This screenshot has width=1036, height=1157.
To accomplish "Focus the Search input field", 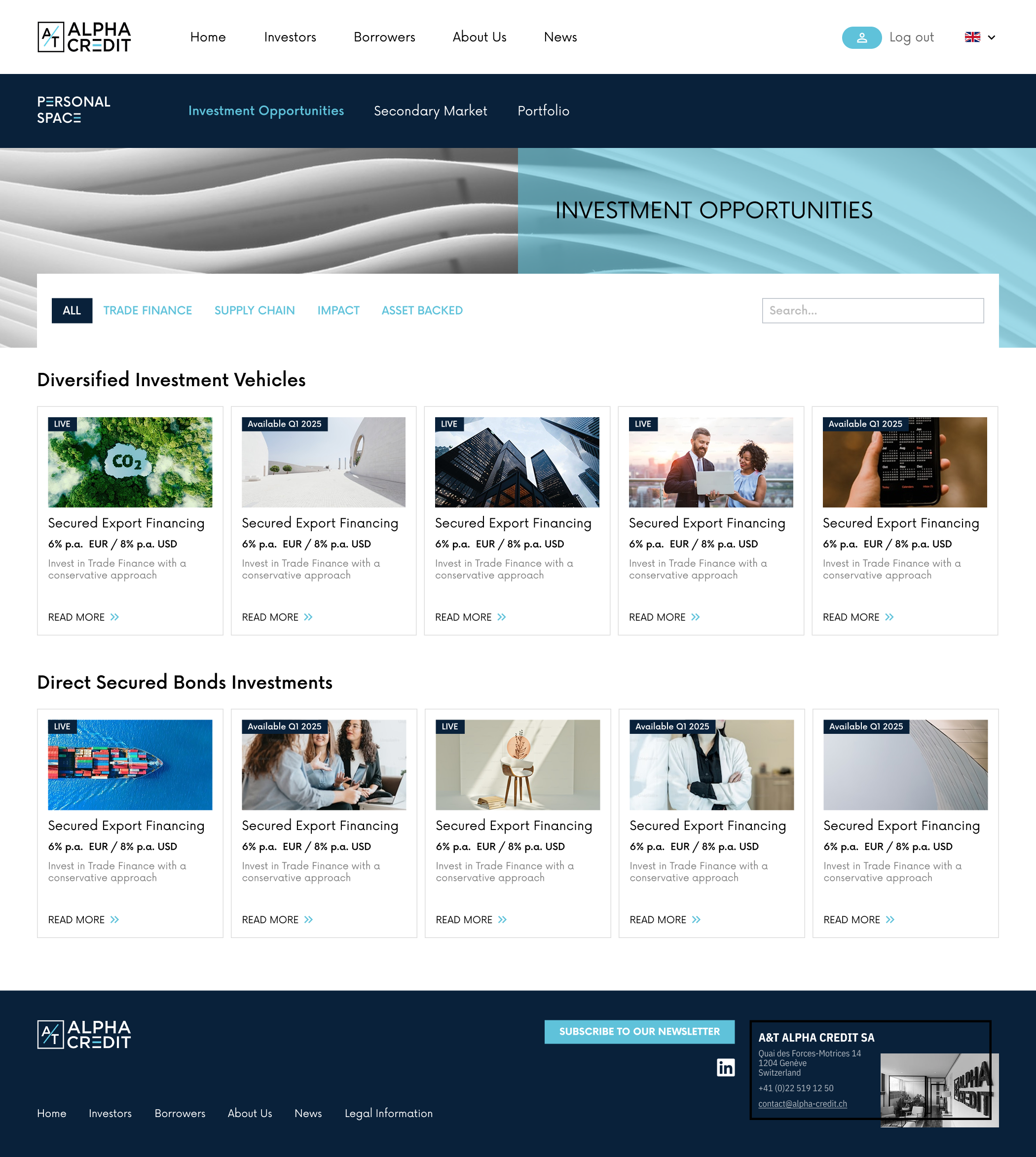I will click(x=873, y=311).
